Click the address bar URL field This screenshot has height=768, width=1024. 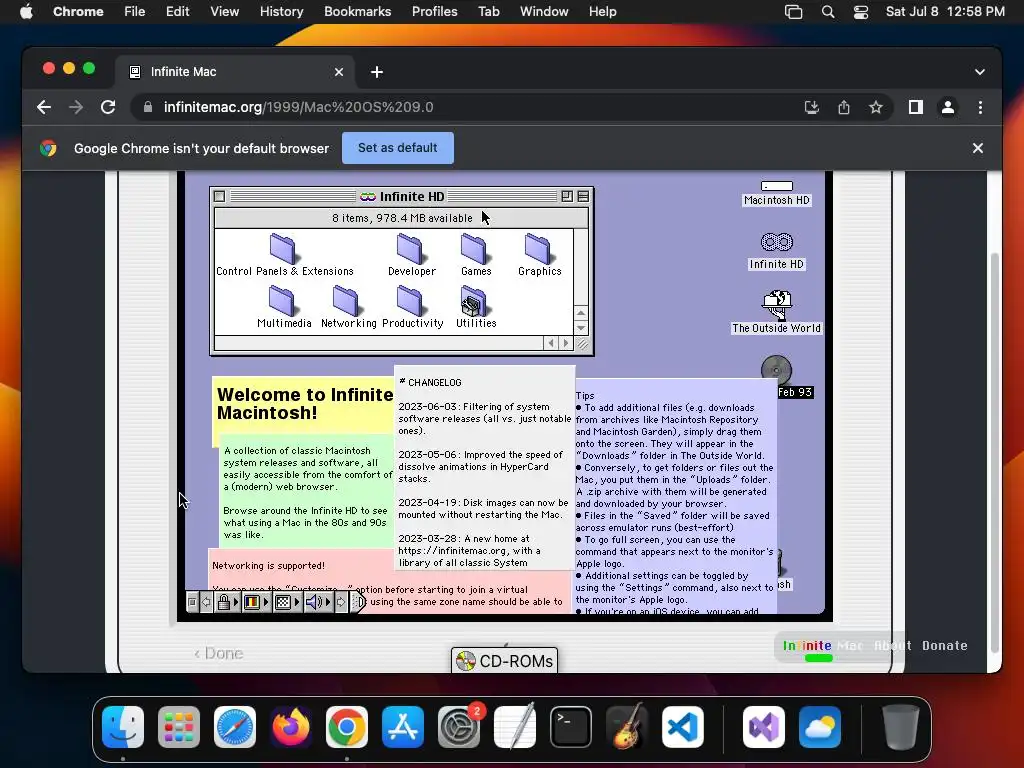click(470, 107)
